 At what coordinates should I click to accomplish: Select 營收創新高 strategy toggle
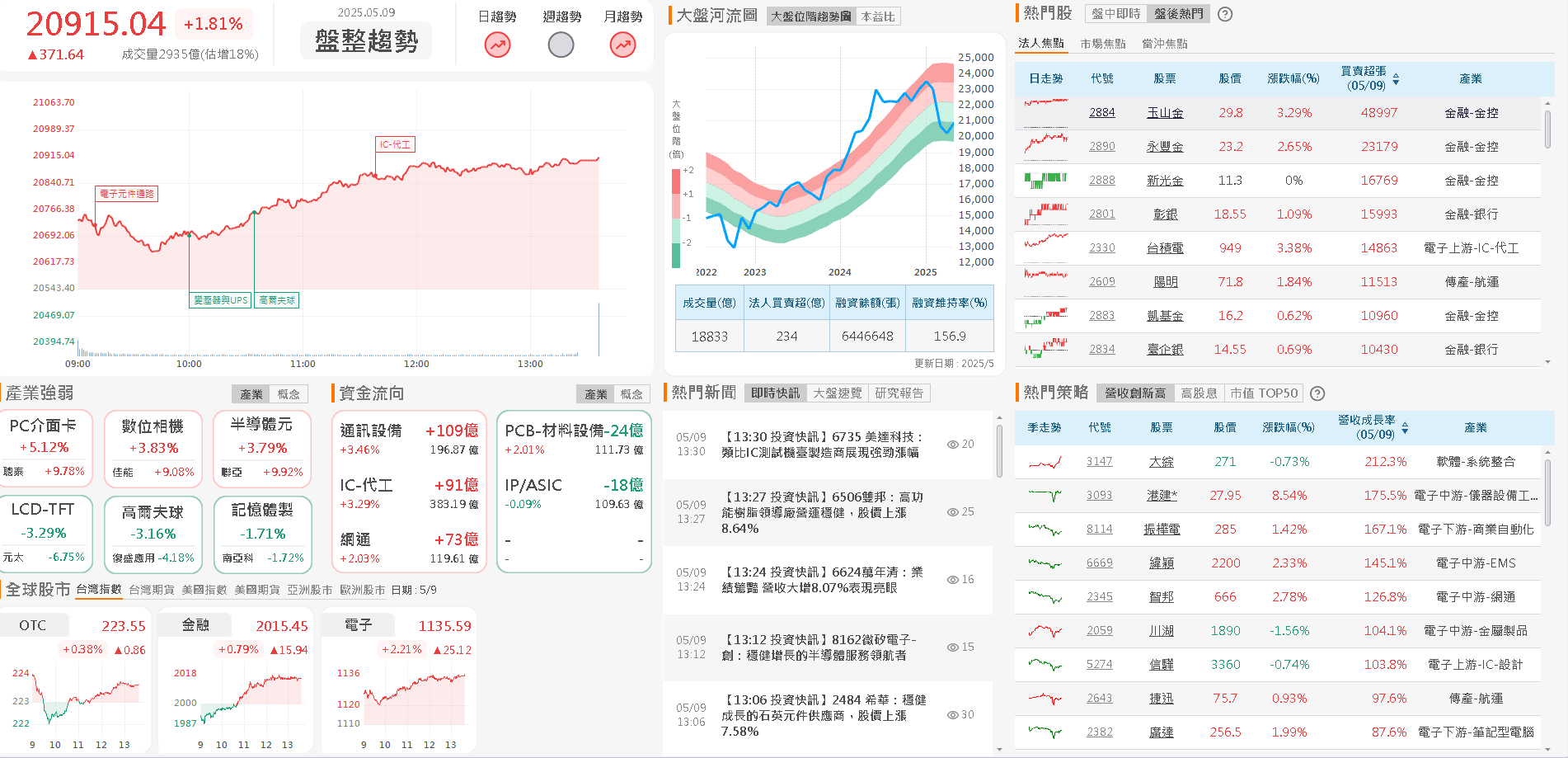1135,393
